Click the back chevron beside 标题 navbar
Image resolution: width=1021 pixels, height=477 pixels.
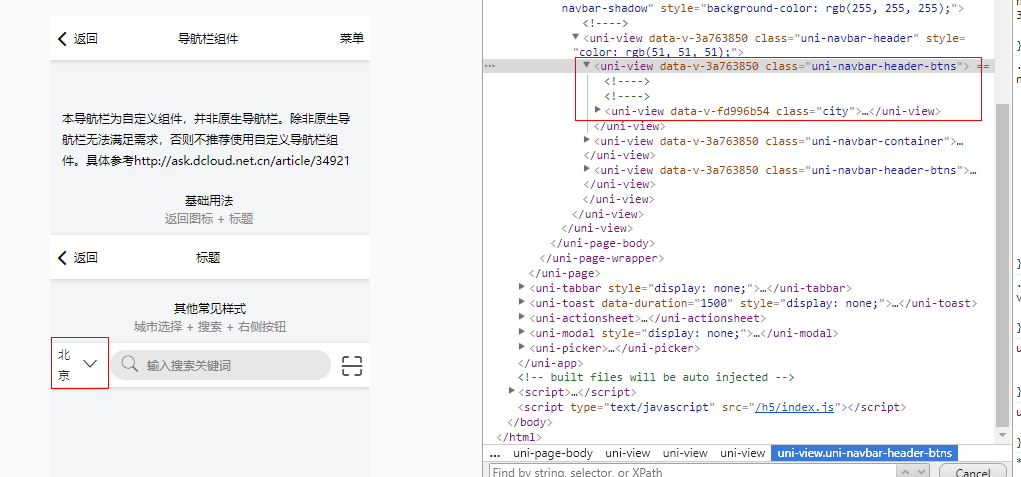(x=63, y=258)
